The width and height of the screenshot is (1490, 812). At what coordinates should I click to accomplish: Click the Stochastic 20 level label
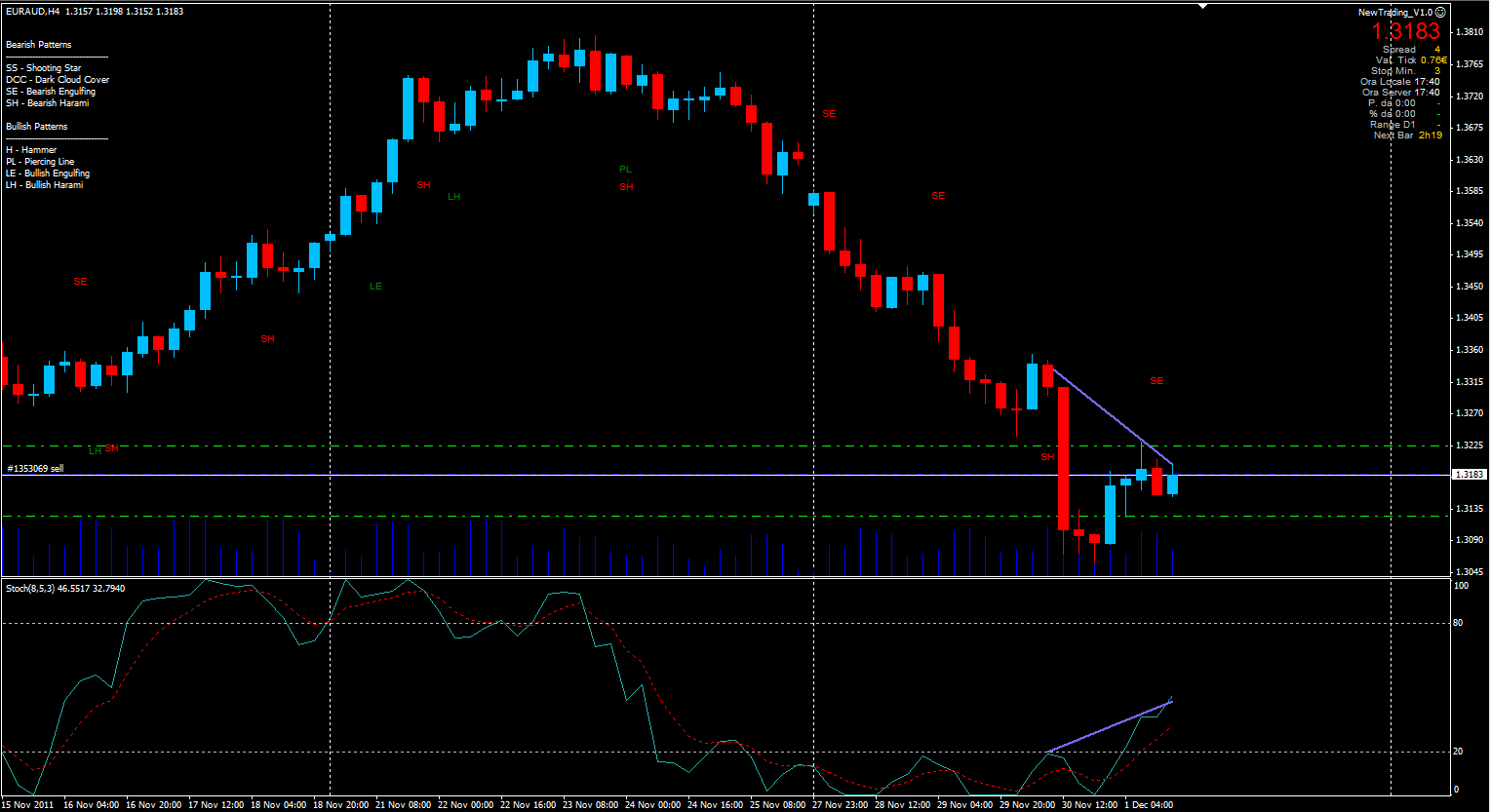pos(1460,752)
